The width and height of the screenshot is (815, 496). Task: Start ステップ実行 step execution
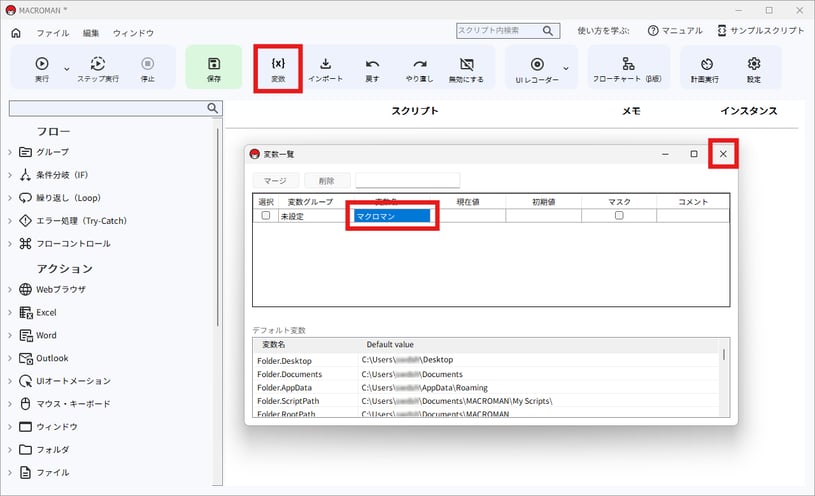[x=98, y=69]
